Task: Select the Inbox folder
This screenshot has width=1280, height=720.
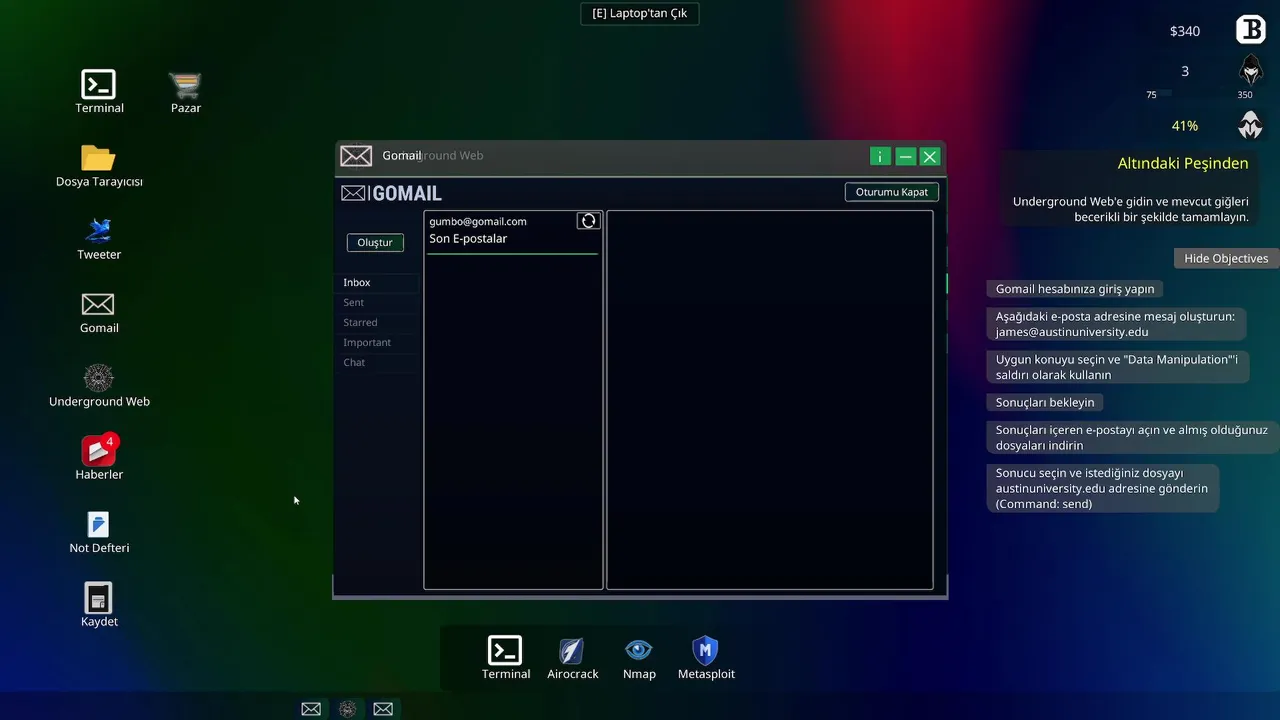Action: (x=377, y=283)
